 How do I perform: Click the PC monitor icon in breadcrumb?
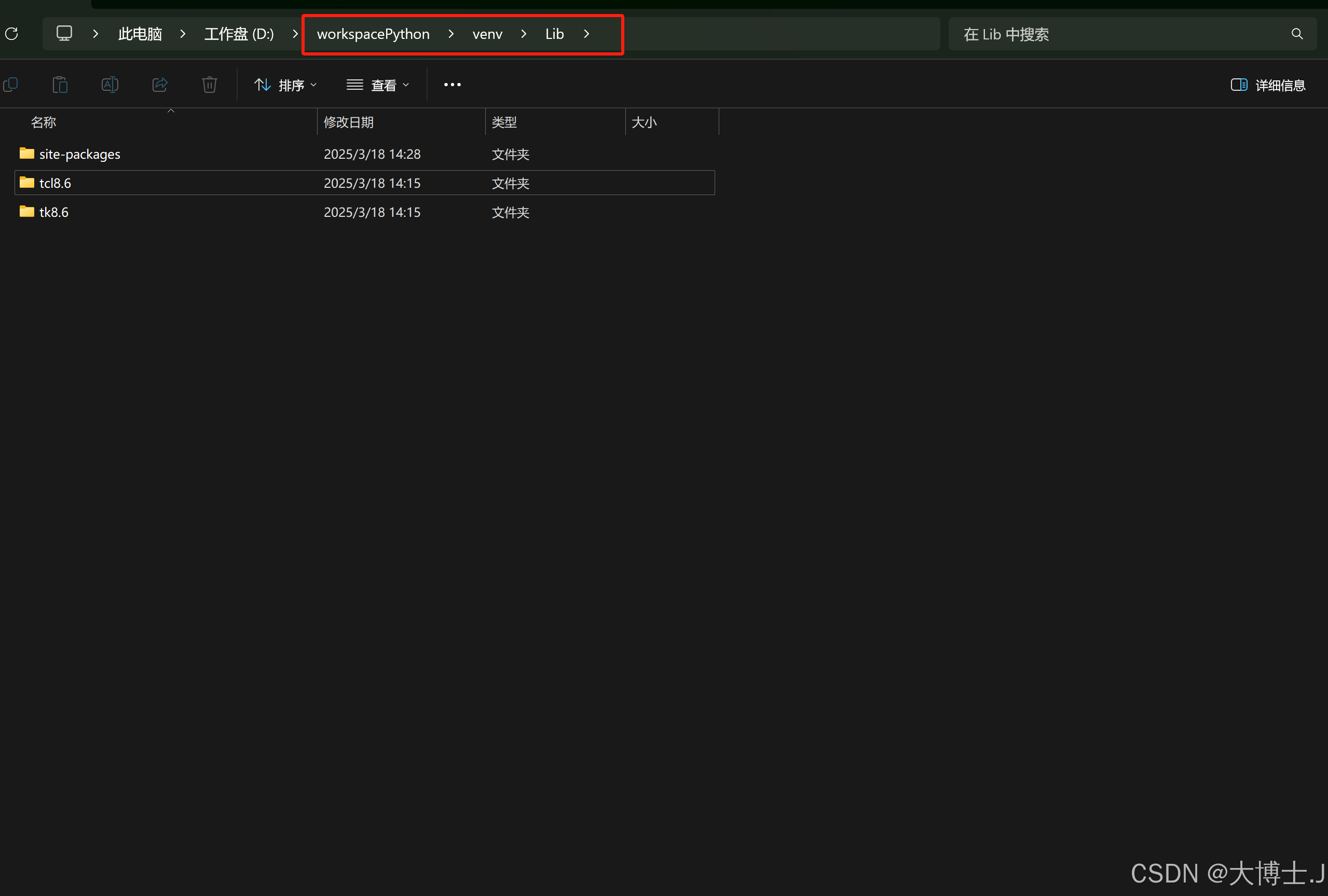[x=64, y=34]
